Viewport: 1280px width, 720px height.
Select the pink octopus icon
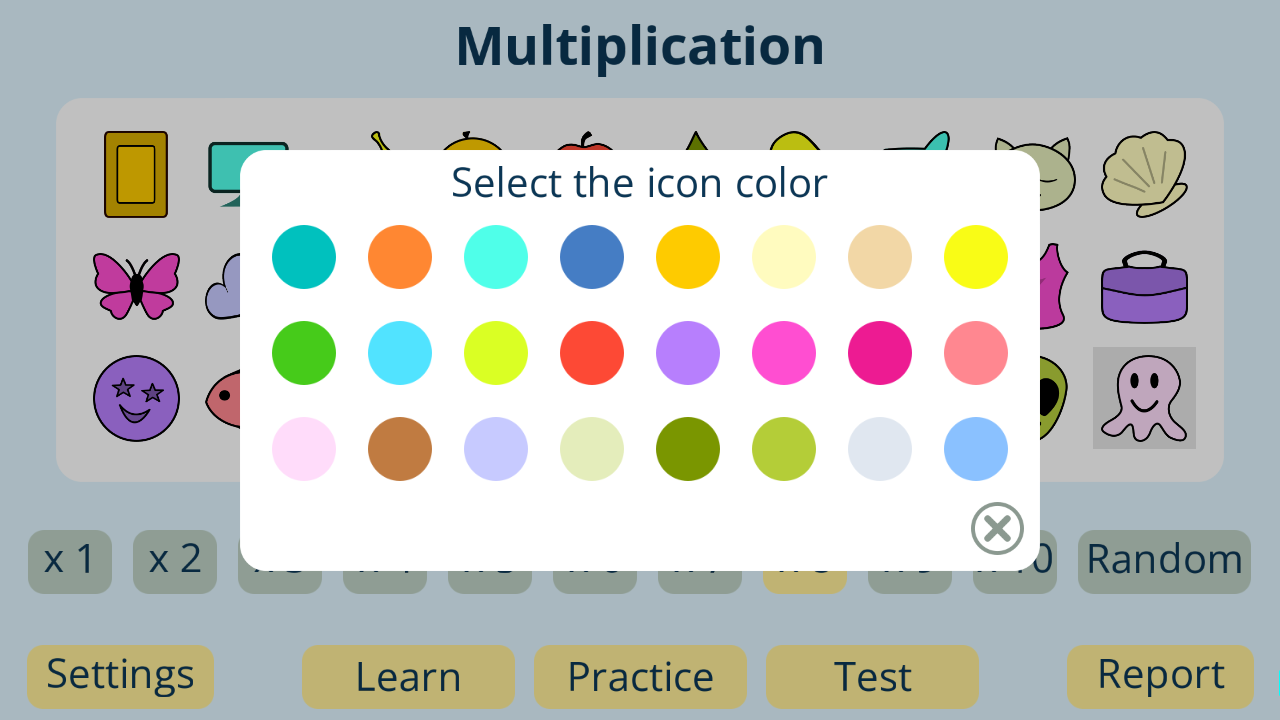[1144, 398]
